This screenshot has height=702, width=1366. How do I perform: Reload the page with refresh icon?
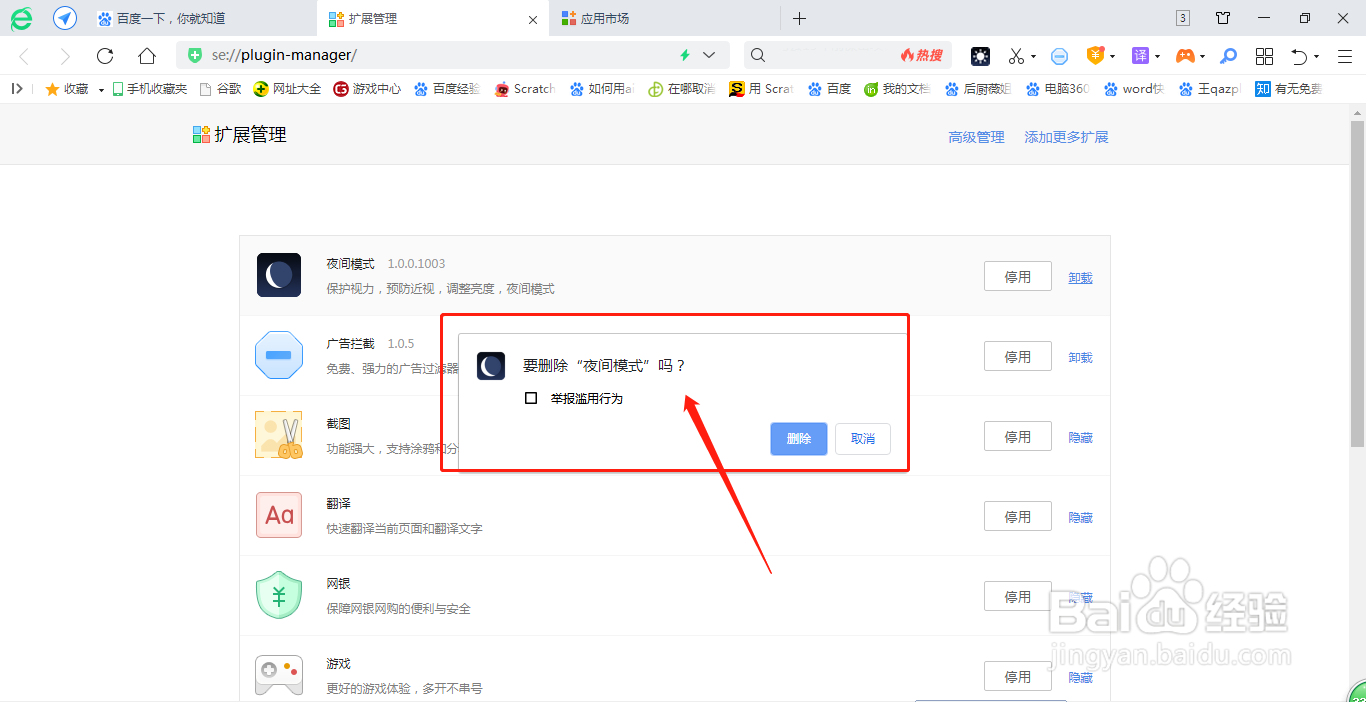point(105,56)
